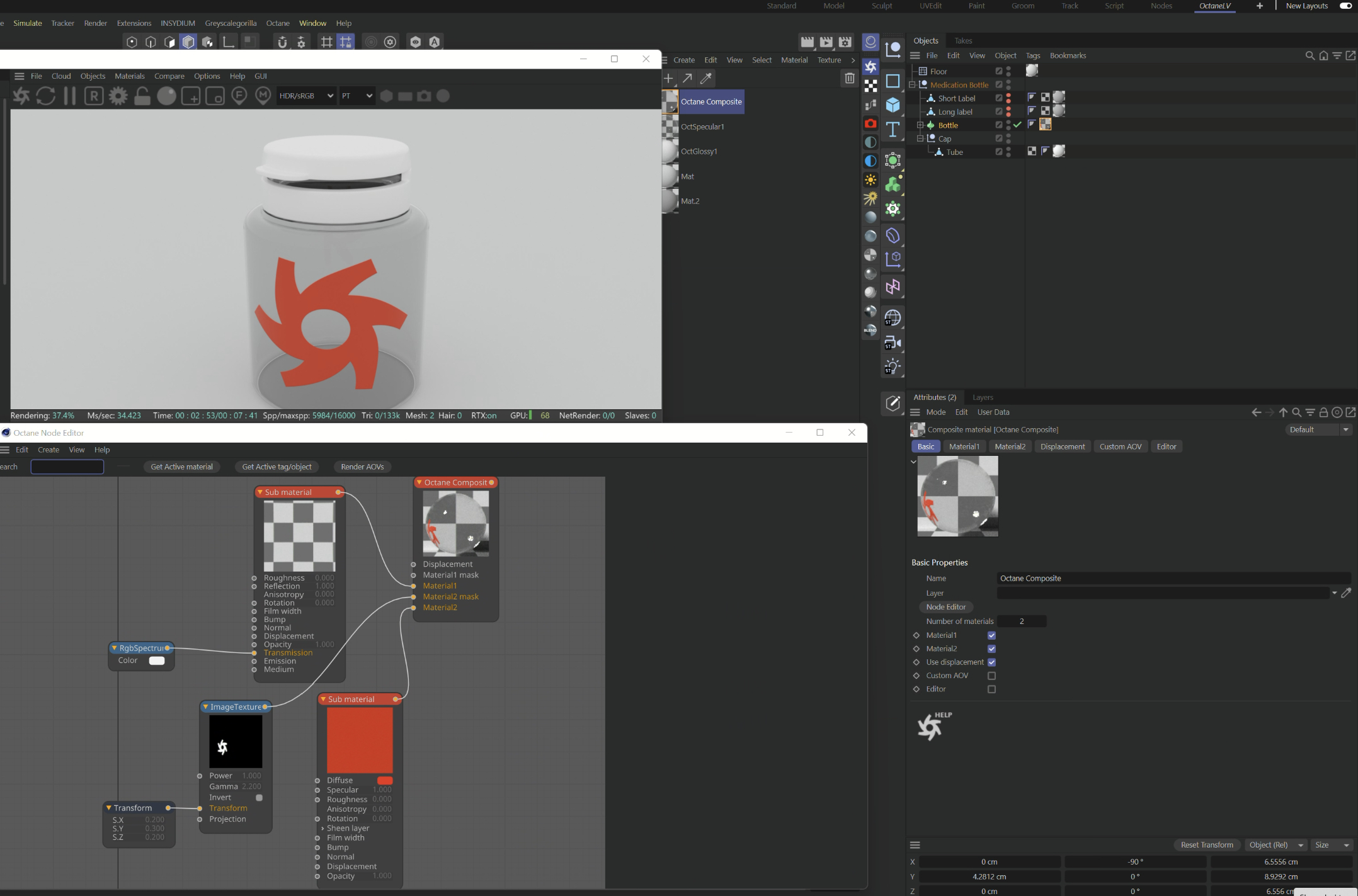Collapse the Medication Bottle hierarchy
This screenshot has height=896, width=1358.
[x=911, y=85]
